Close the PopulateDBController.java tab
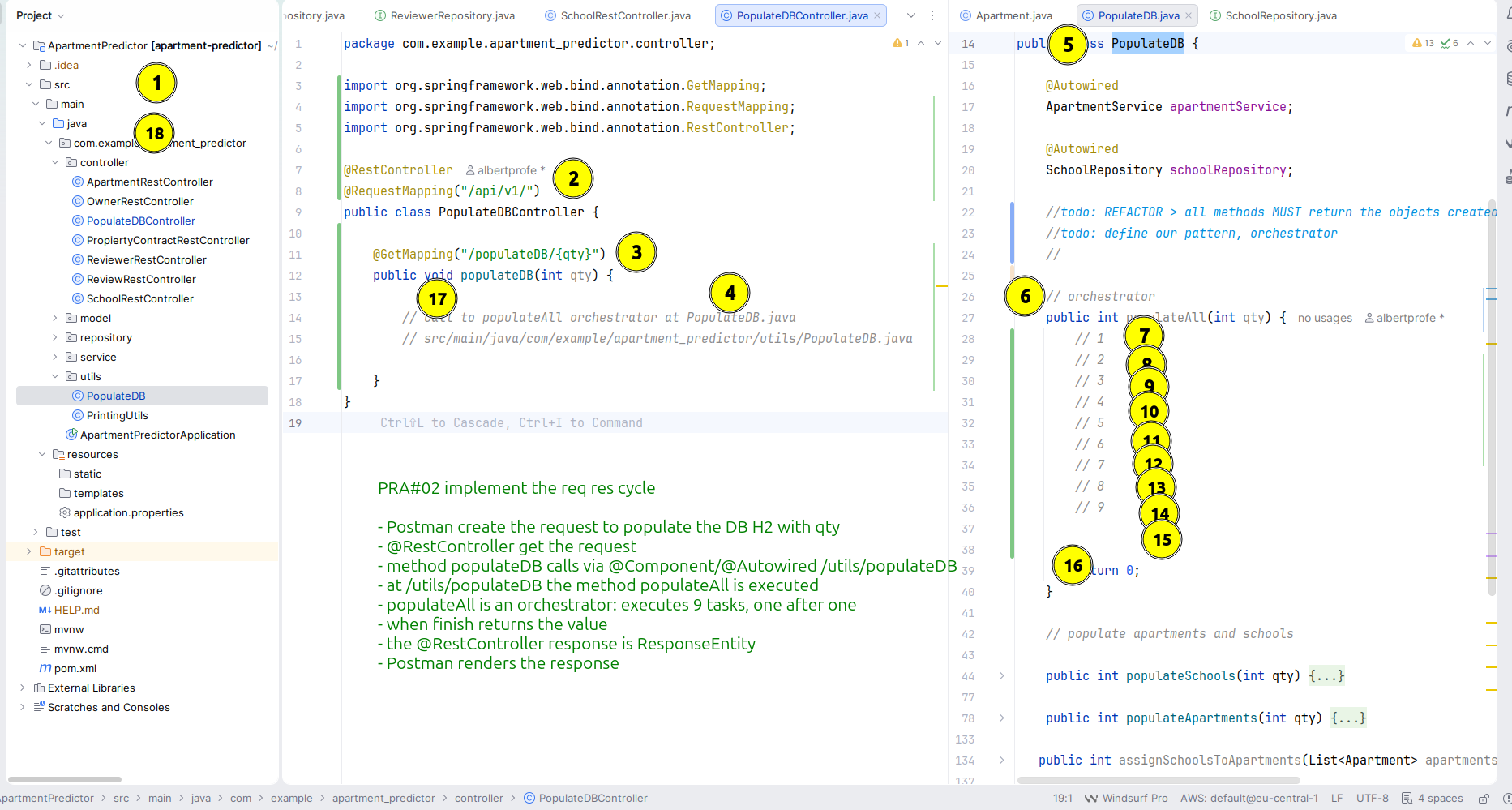Image resolution: width=1512 pixels, height=810 pixels. tap(877, 15)
